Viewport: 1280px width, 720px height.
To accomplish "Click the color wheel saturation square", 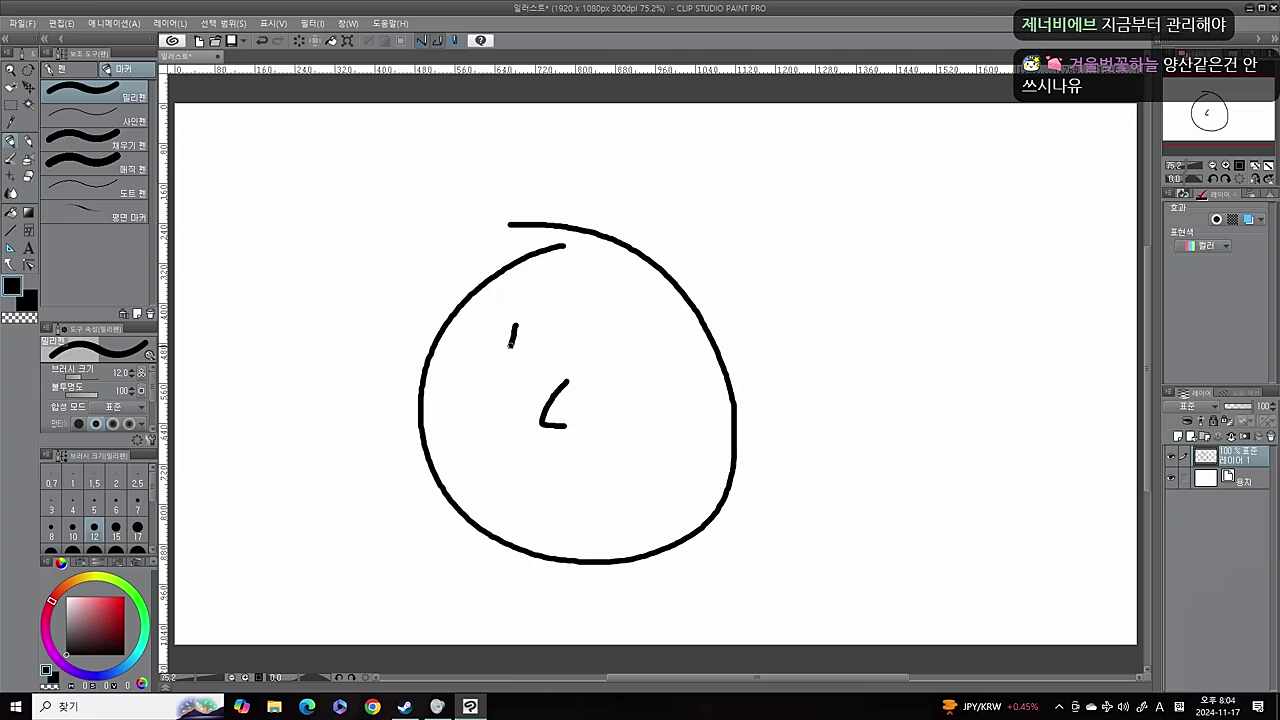I will 96,626.
